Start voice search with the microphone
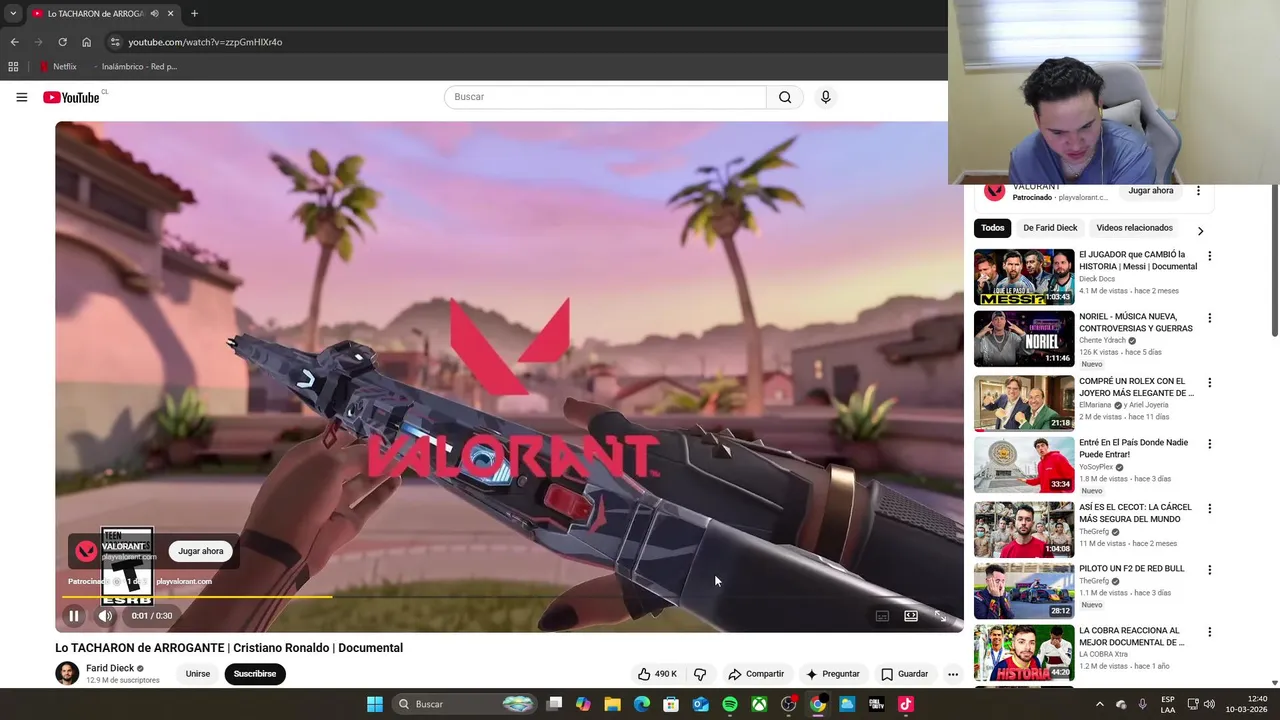This screenshot has width=1280, height=720. [825, 97]
